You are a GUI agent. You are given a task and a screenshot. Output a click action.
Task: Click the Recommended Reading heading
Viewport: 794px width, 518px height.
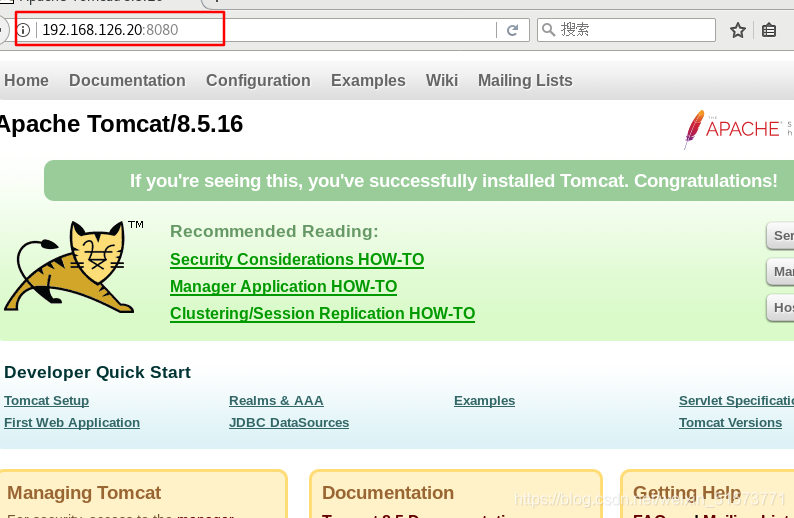click(x=274, y=231)
